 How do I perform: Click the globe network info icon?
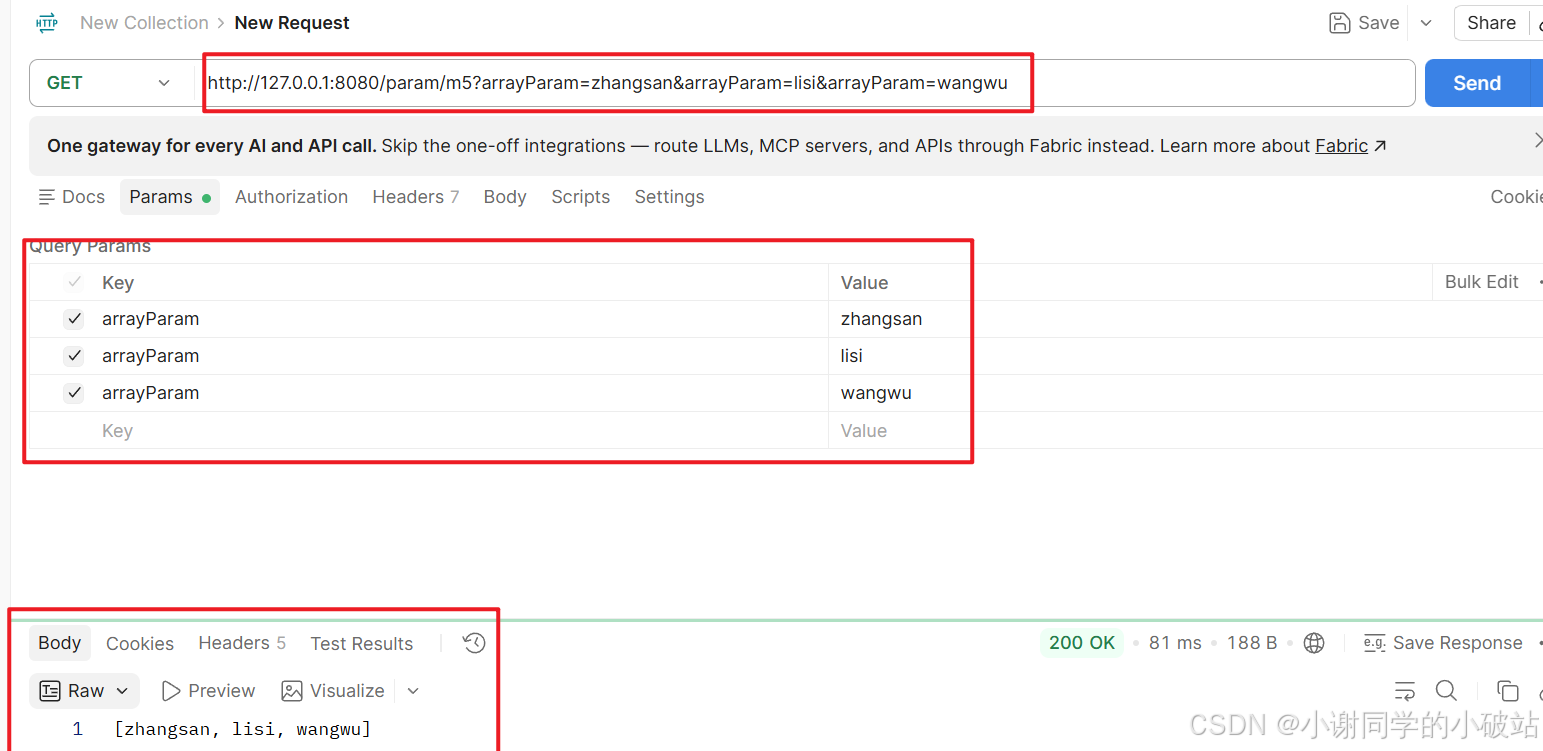pyautogui.click(x=1314, y=643)
